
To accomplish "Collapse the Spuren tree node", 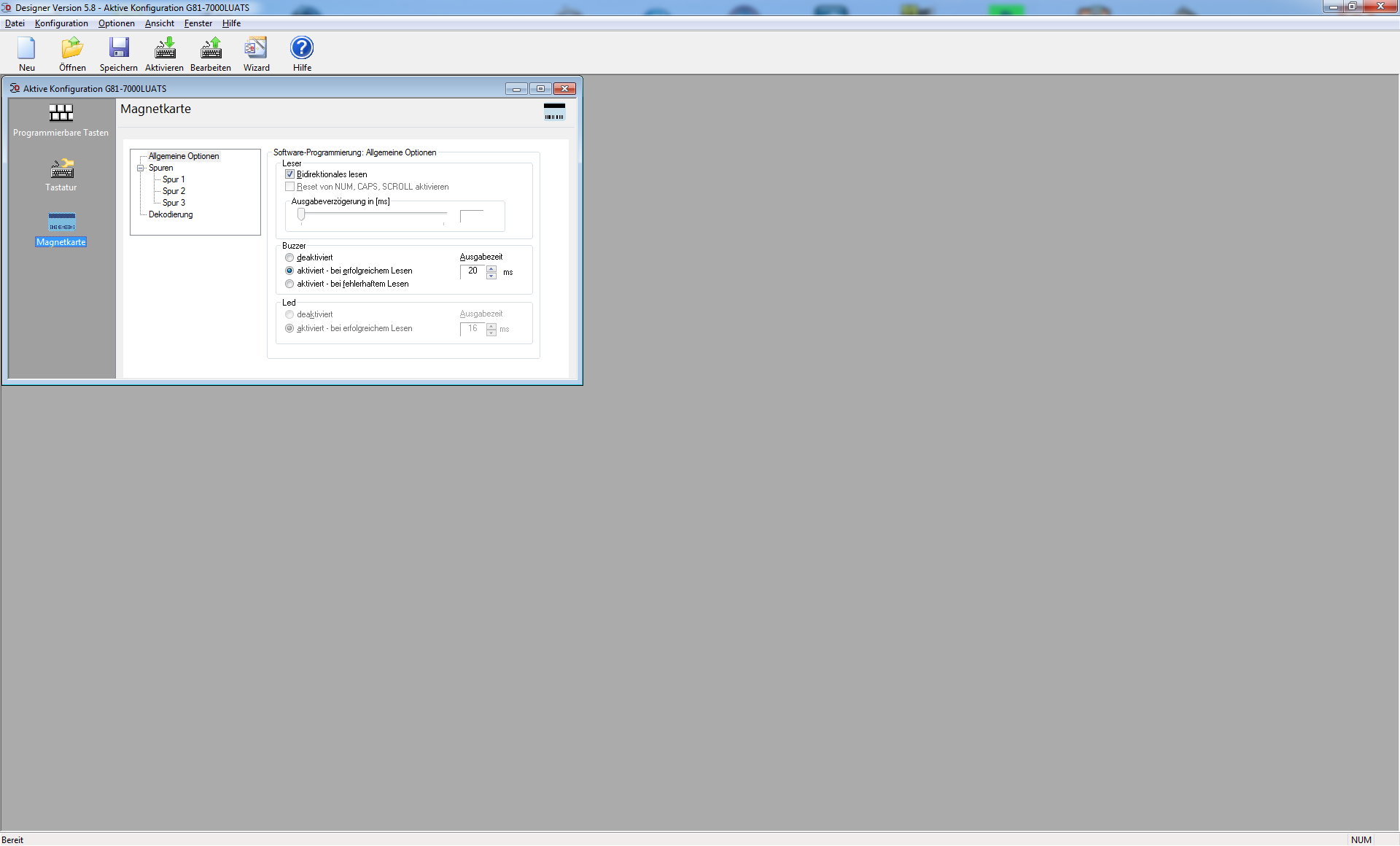I will (141, 168).
